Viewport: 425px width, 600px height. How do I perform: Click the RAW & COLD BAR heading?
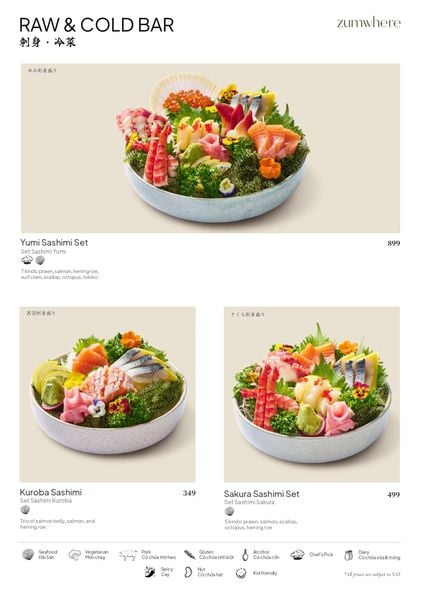coord(96,25)
